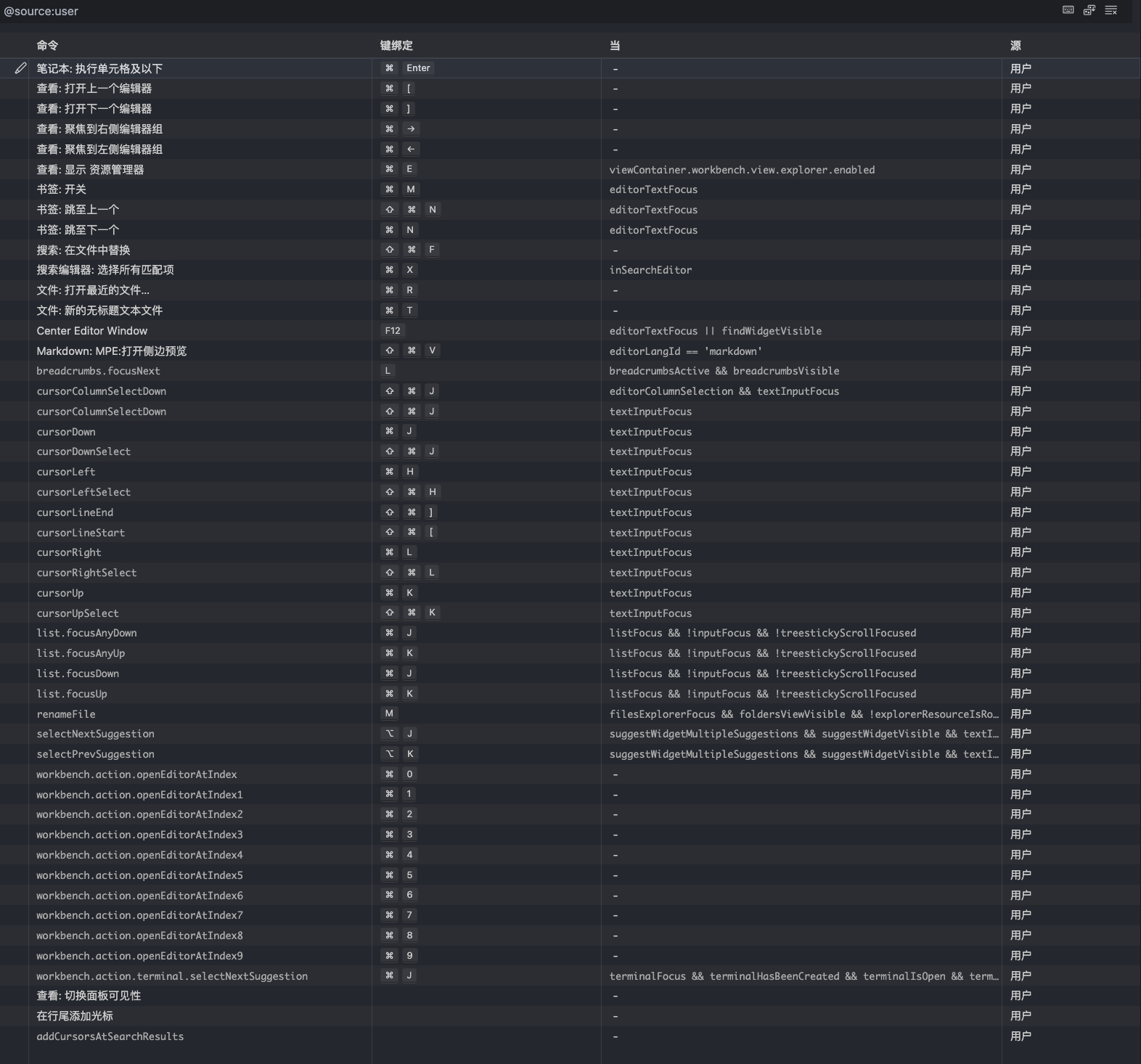Image resolution: width=1141 pixels, height=1064 pixels.
Task: Click the F12 keybinding for Center Editor Window
Action: point(393,331)
